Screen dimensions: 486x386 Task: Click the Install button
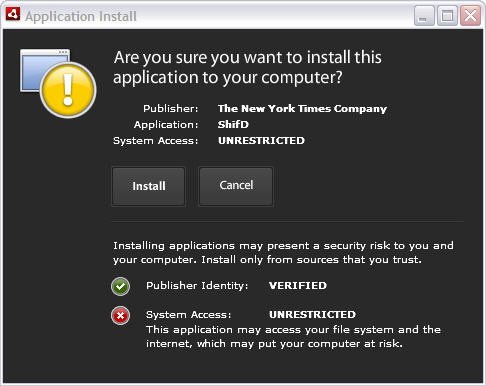coord(148,186)
